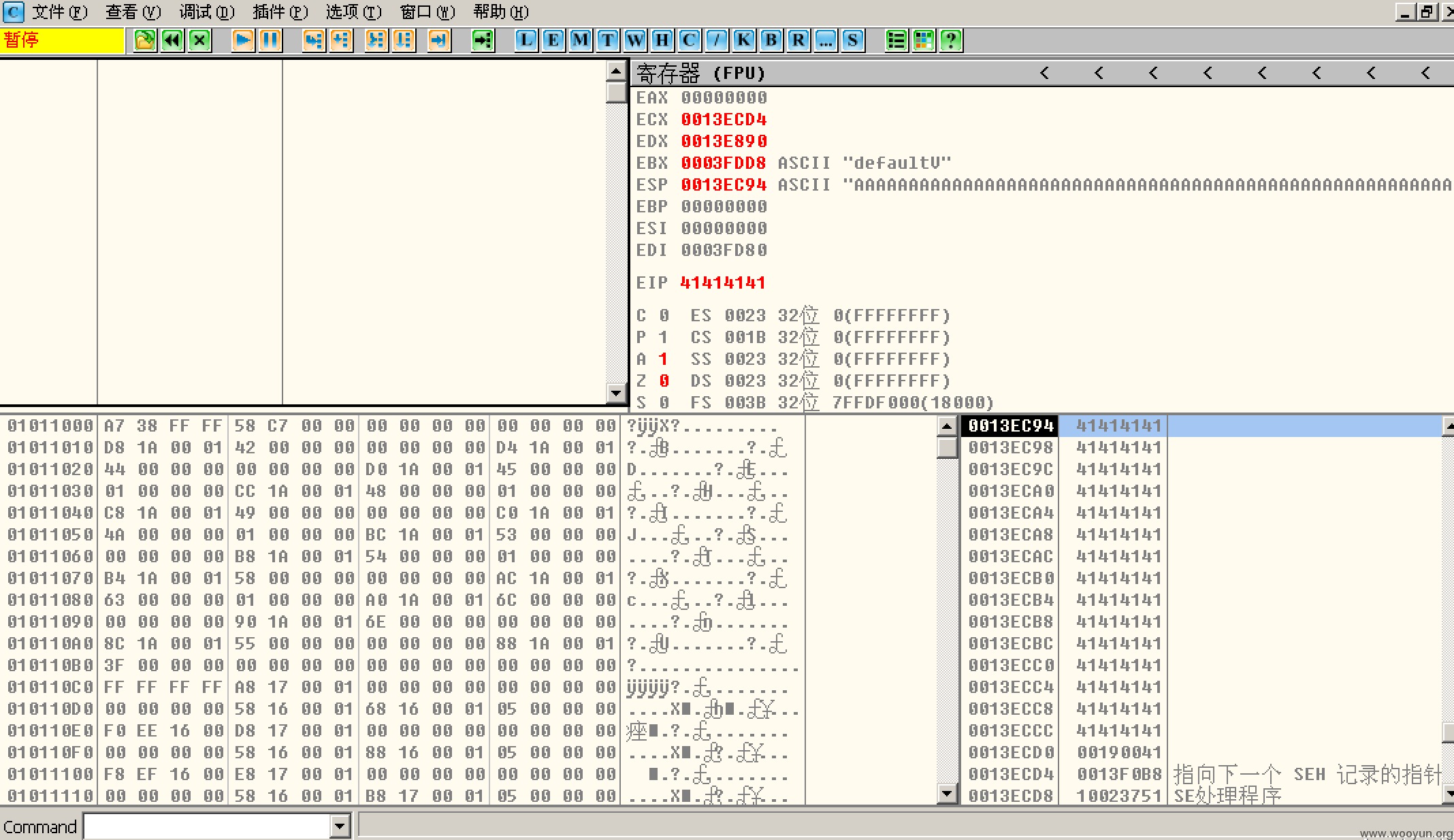Open the 调试(D) menu
Image resolution: width=1454 pixels, height=840 pixels.
pyautogui.click(x=207, y=12)
